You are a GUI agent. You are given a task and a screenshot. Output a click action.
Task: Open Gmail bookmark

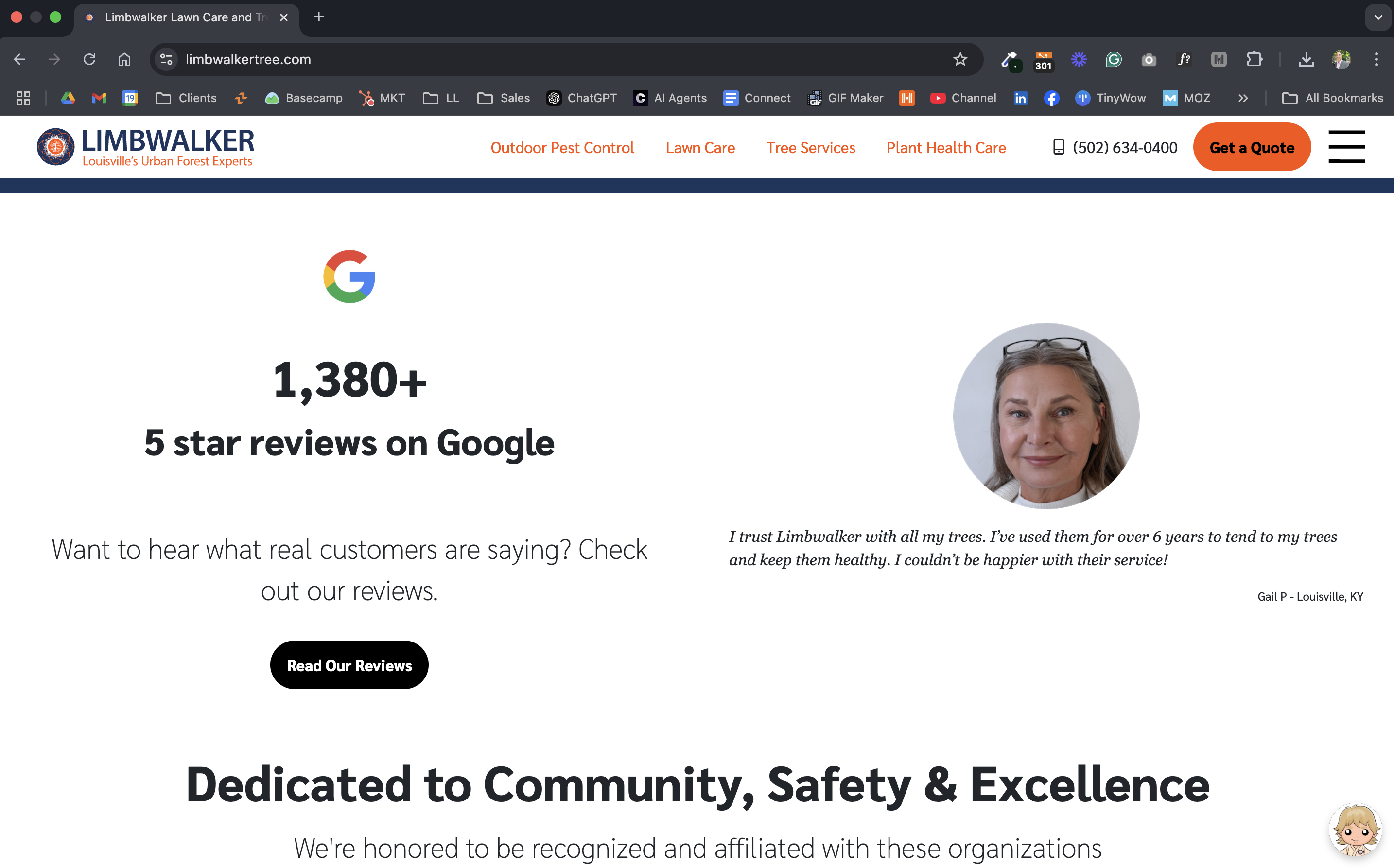99,98
